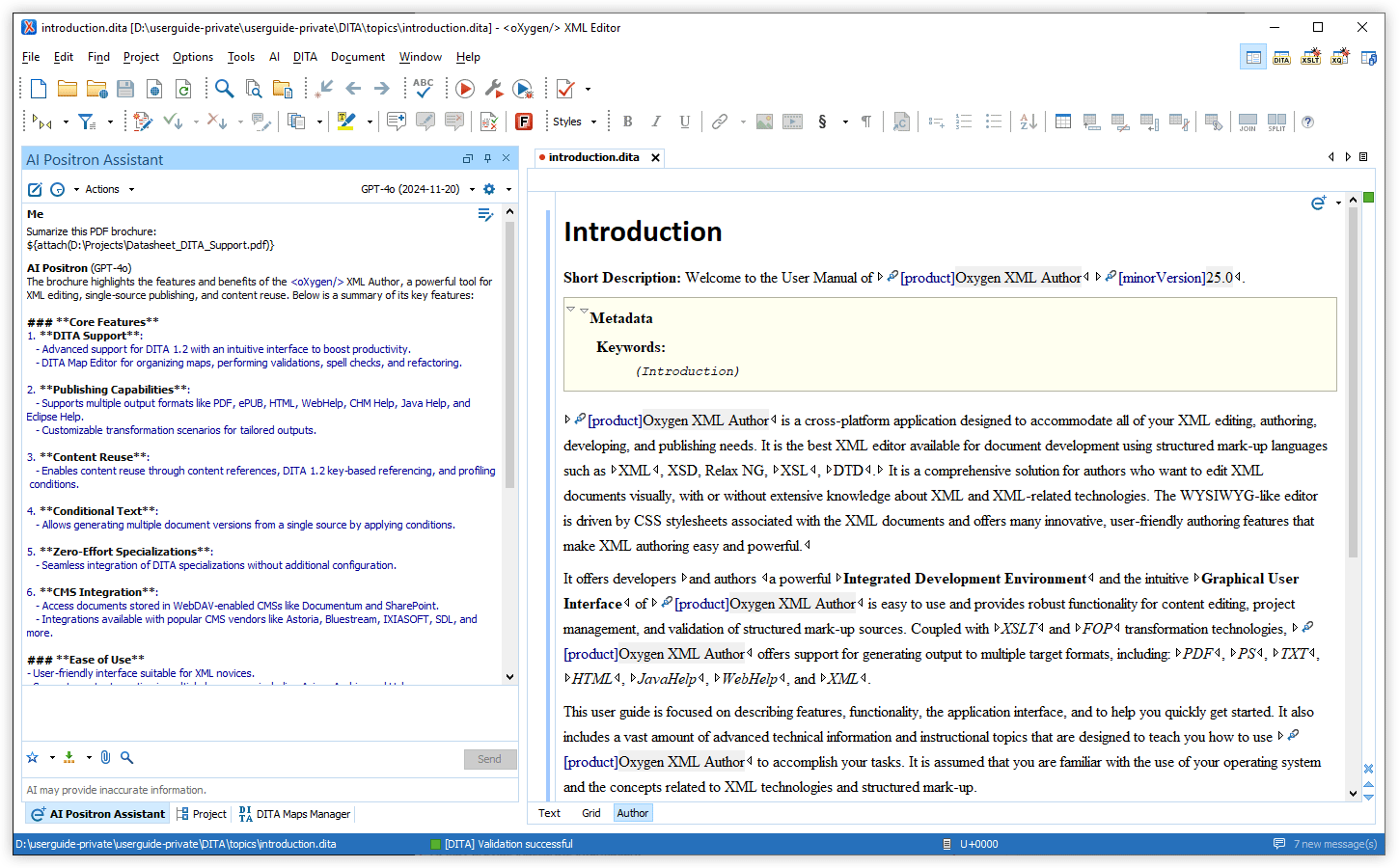Switch to Text editing mode tab
1399x868 pixels.
(x=549, y=813)
